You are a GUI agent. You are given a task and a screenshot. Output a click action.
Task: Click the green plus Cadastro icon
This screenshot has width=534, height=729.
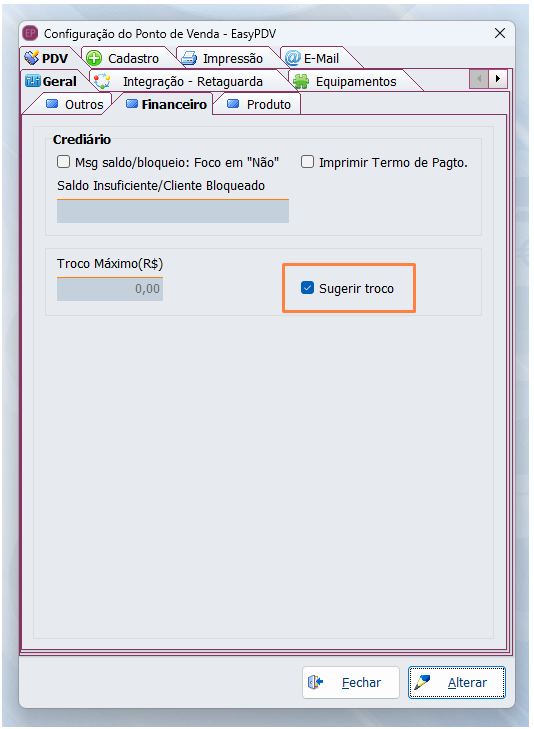pos(94,58)
